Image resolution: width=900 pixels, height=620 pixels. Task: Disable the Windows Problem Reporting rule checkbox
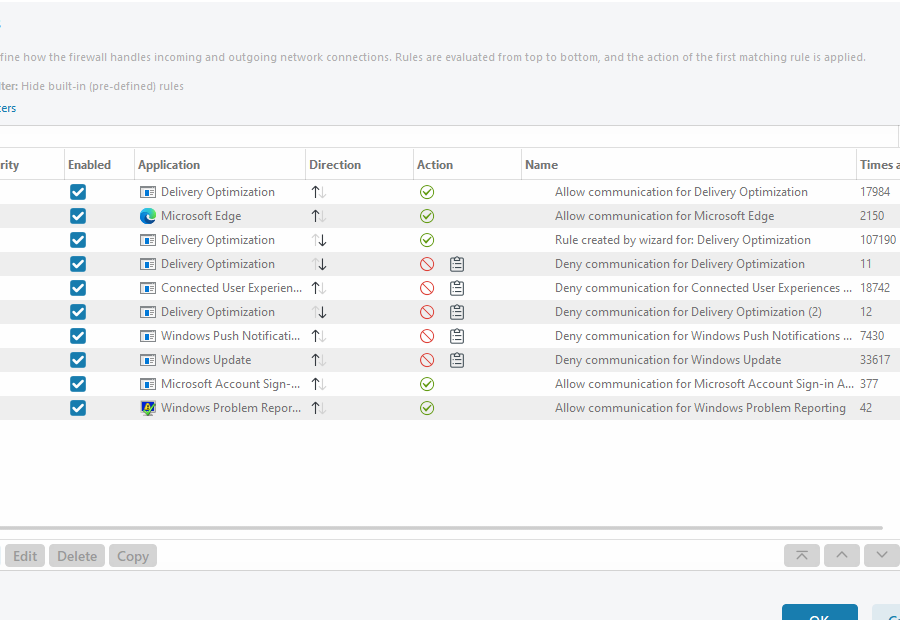coord(78,408)
